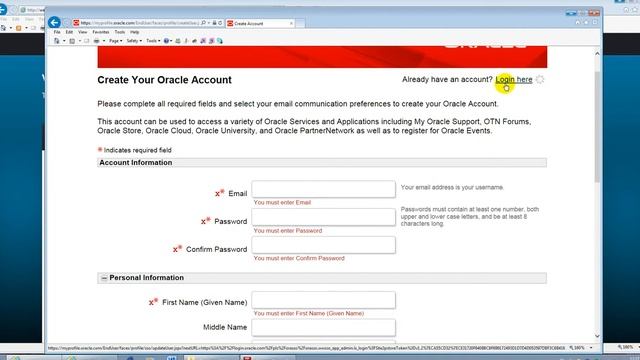Click the Read mail icon in command bar

tap(87, 41)
